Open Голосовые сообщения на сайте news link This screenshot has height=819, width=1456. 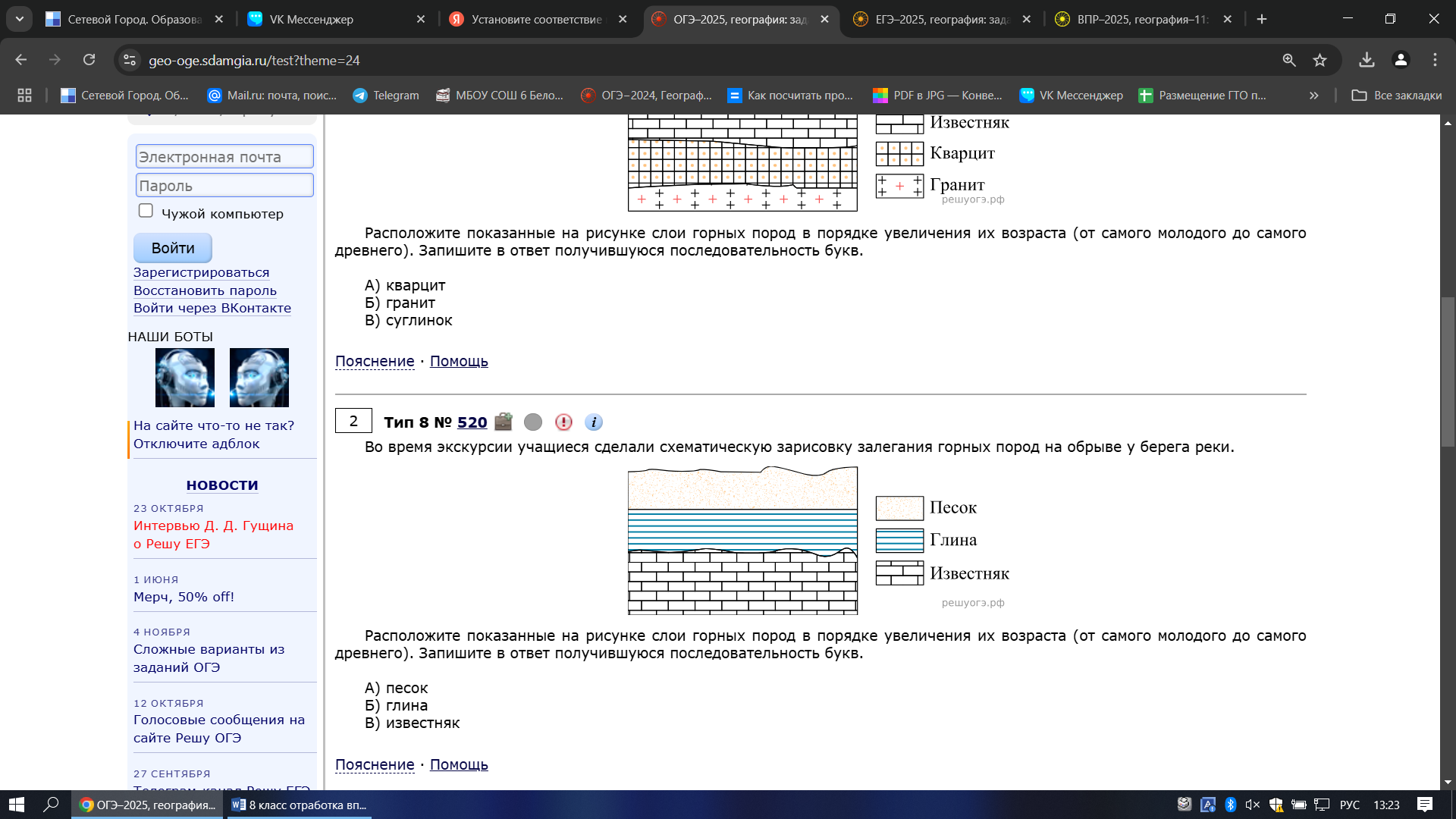tap(219, 729)
